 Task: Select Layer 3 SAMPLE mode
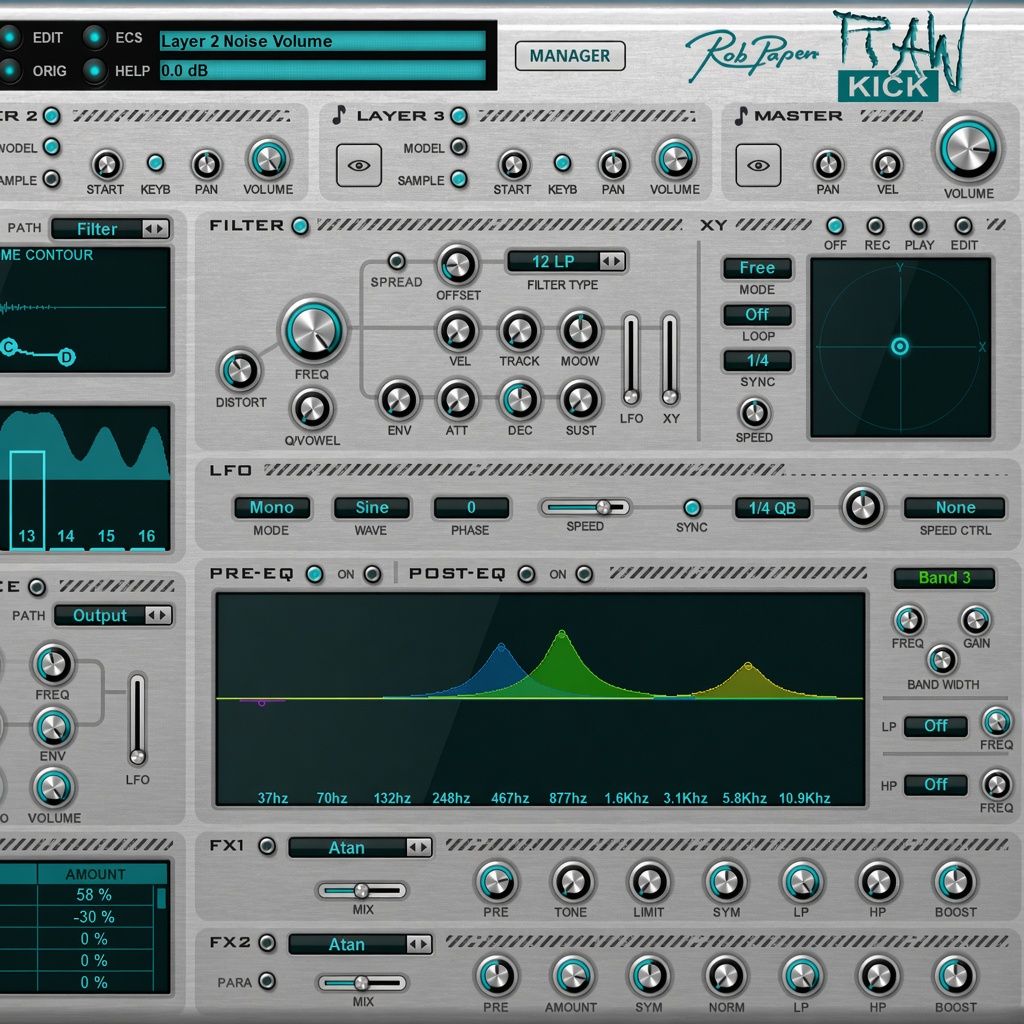(459, 179)
